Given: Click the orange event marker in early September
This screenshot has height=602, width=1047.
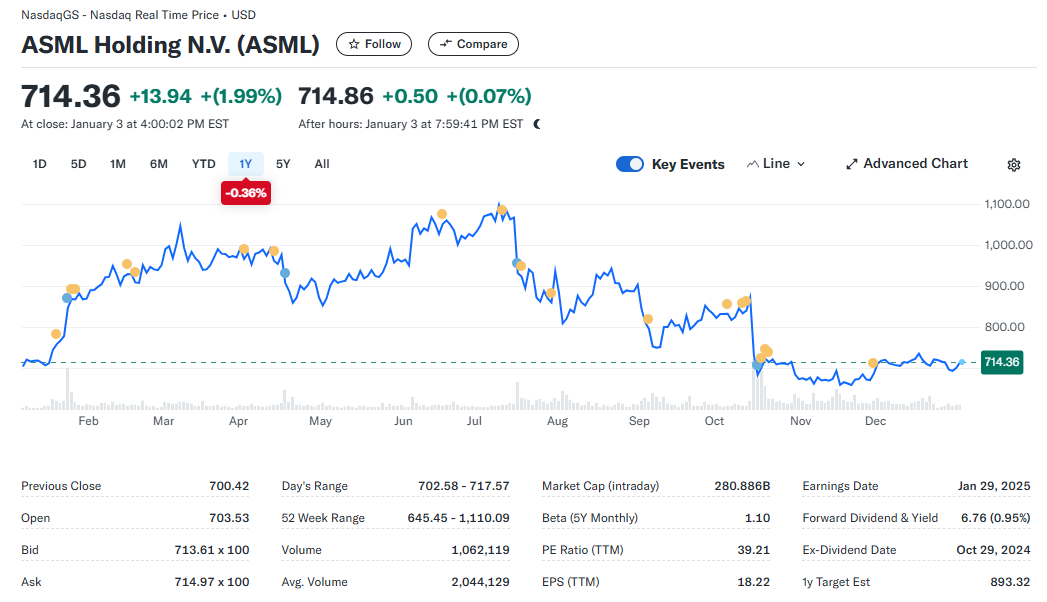Looking at the screenshot, I should coord(648,319).
